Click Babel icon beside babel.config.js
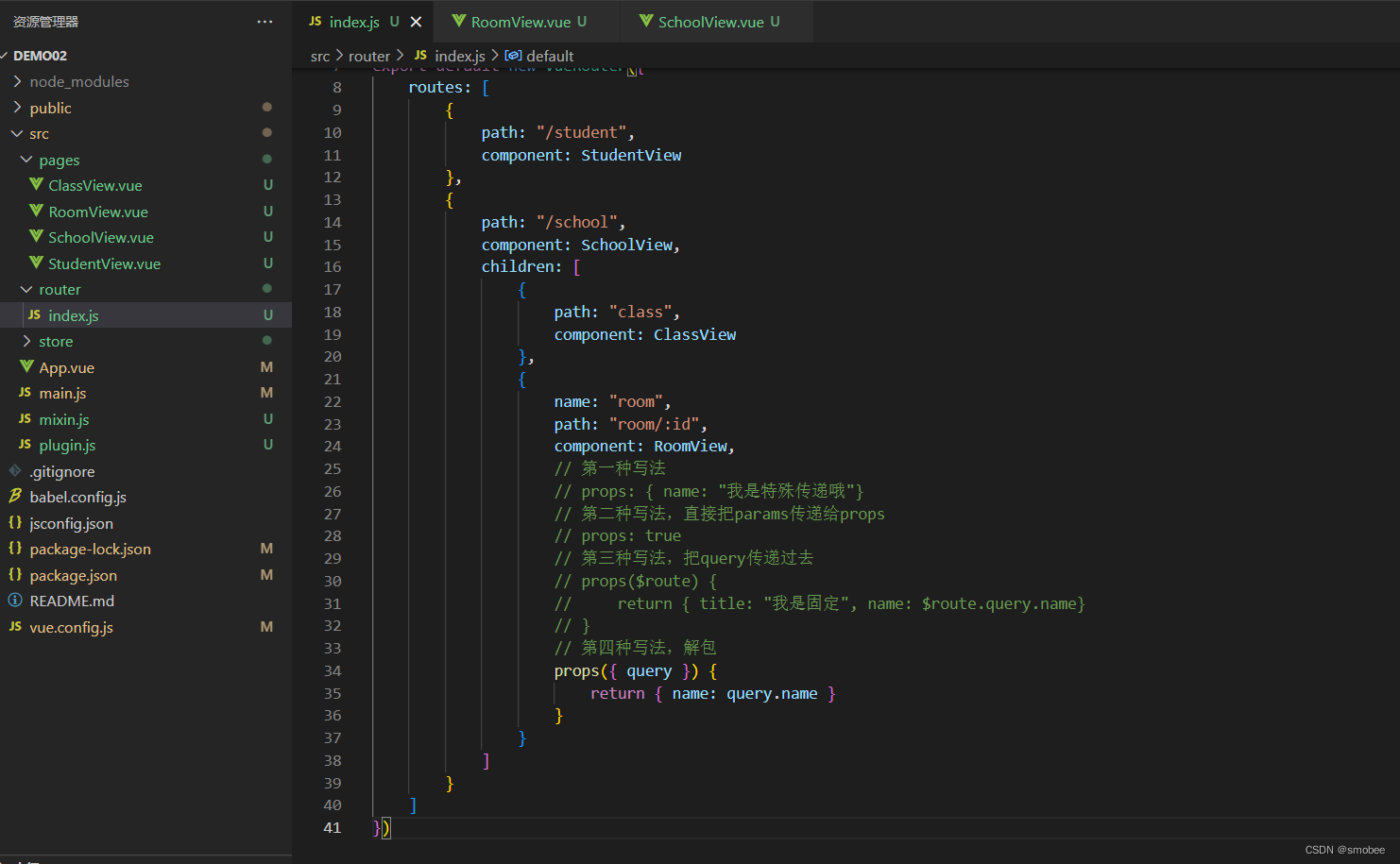This screenshot has width=1400, height=864. [15, 496]
